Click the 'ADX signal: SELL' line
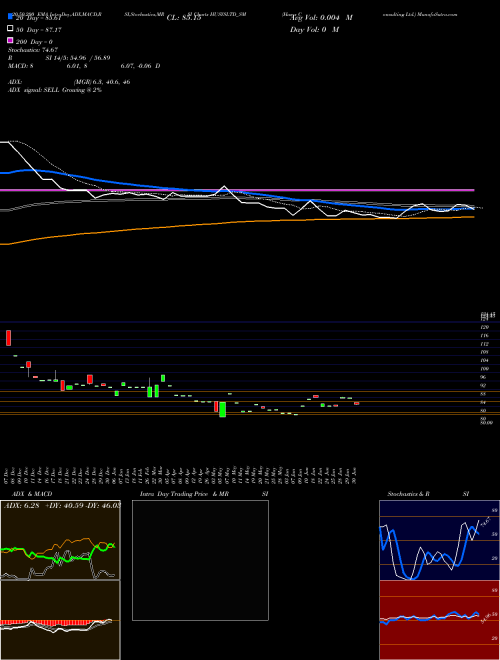 [55, 90]
